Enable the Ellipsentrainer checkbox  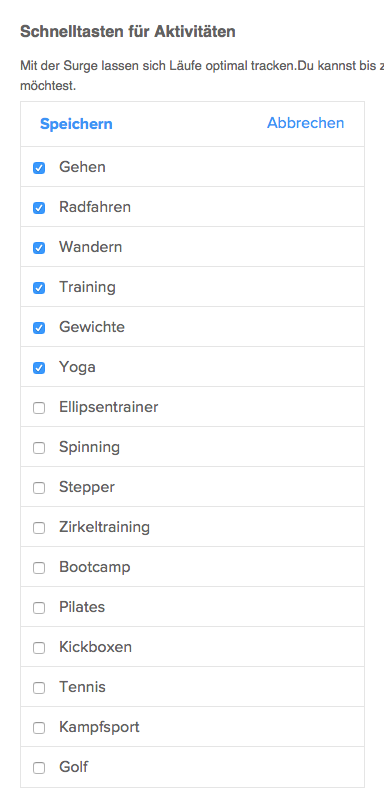click(39, 408)
